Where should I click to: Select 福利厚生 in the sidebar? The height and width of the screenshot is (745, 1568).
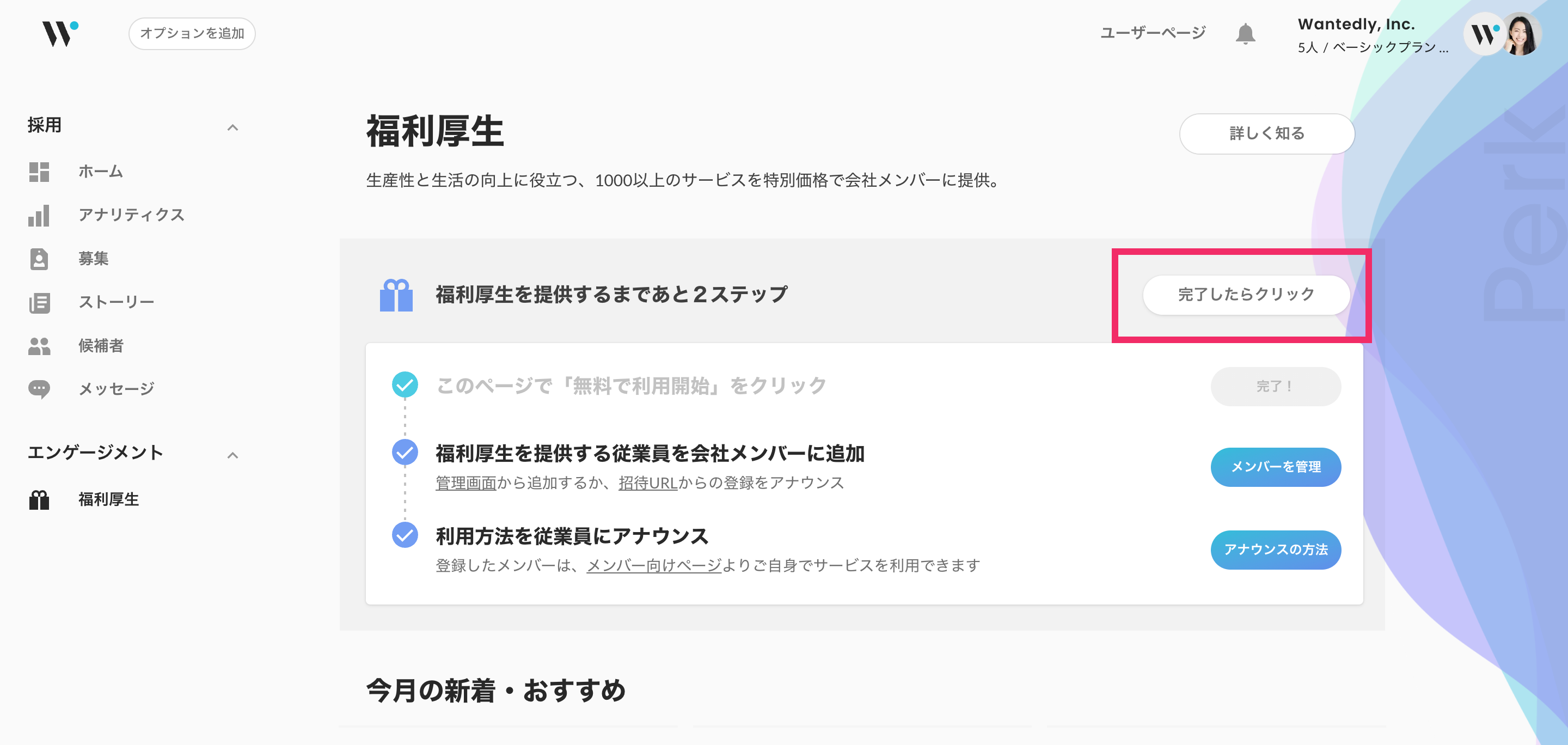coord(108,500)
